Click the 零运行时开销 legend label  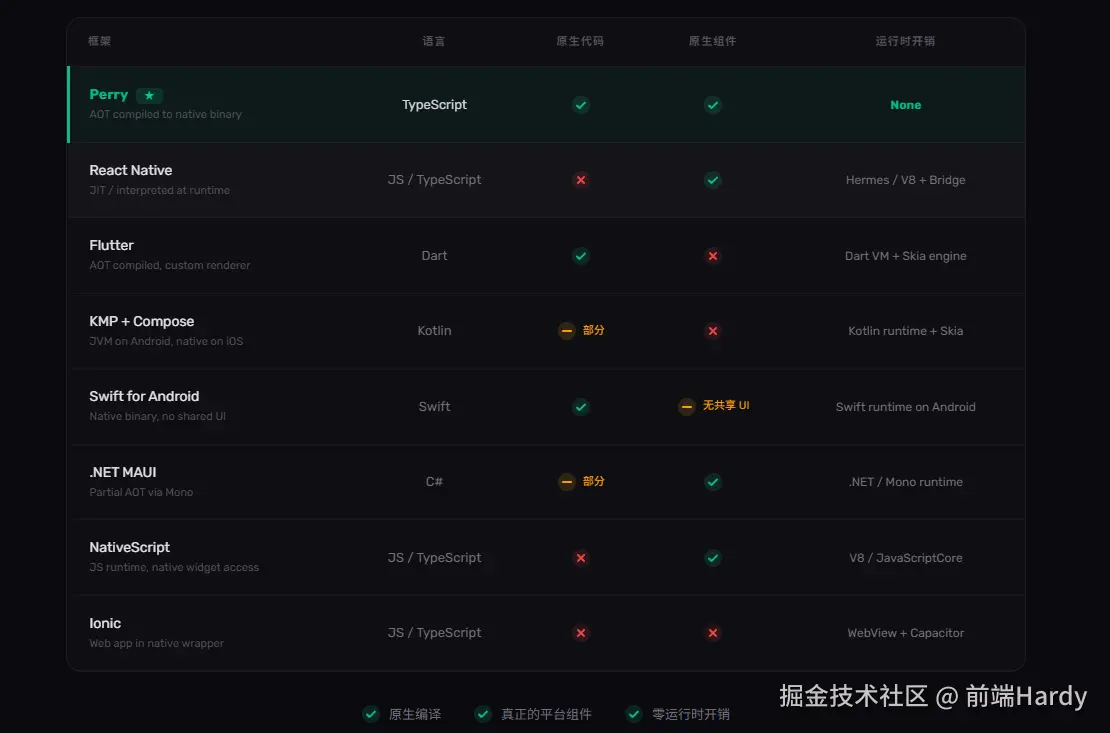point(690,714)
